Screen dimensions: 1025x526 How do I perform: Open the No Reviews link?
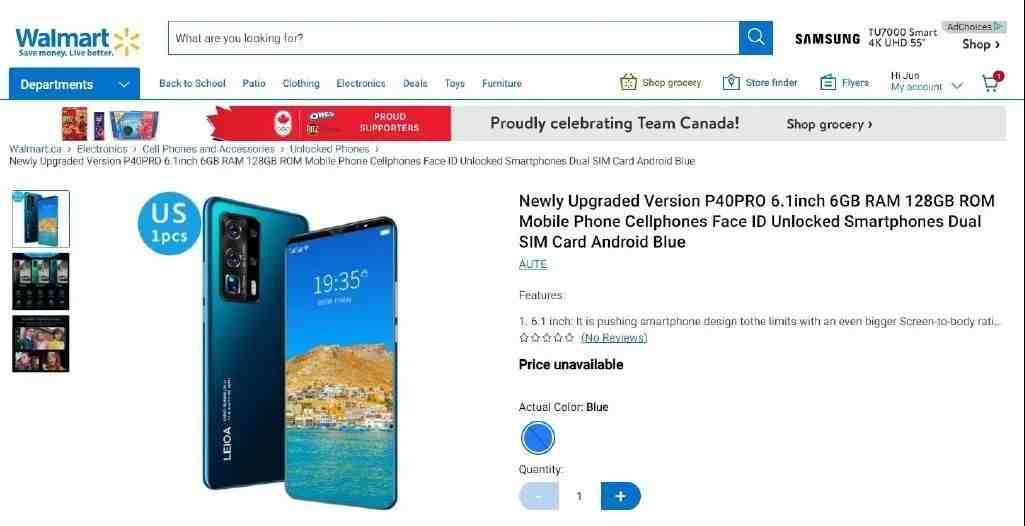pos(614,338)
